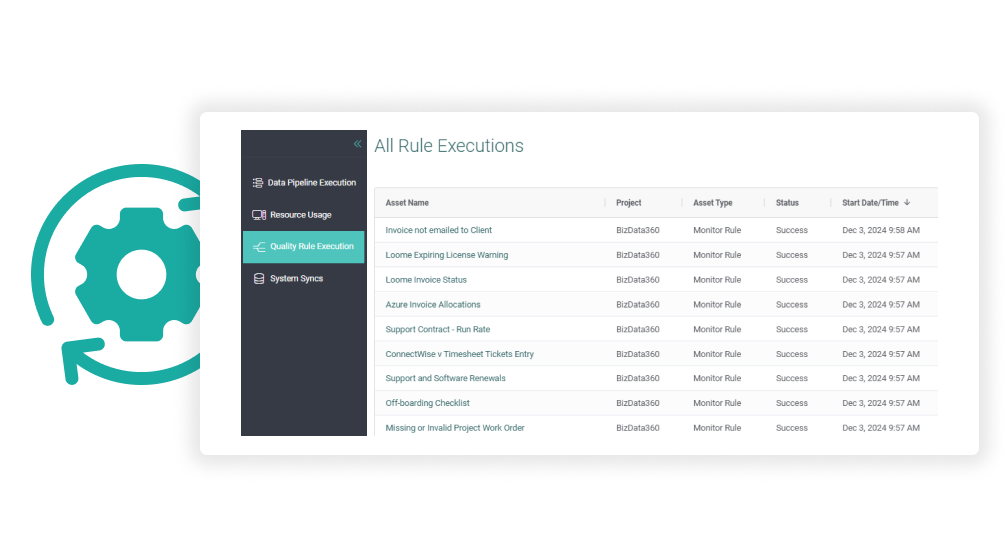Open the Resource Usage menu item

(304, 215)
